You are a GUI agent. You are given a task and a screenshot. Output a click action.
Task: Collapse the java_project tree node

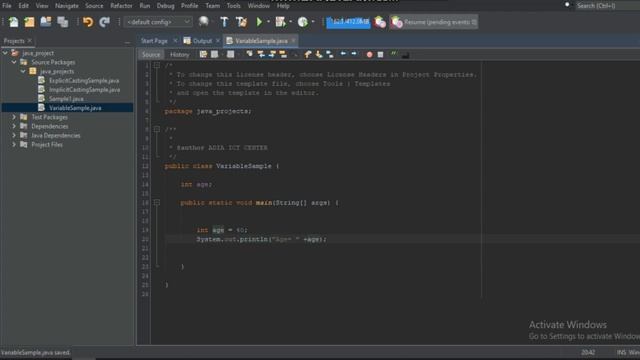coord(5,53)
